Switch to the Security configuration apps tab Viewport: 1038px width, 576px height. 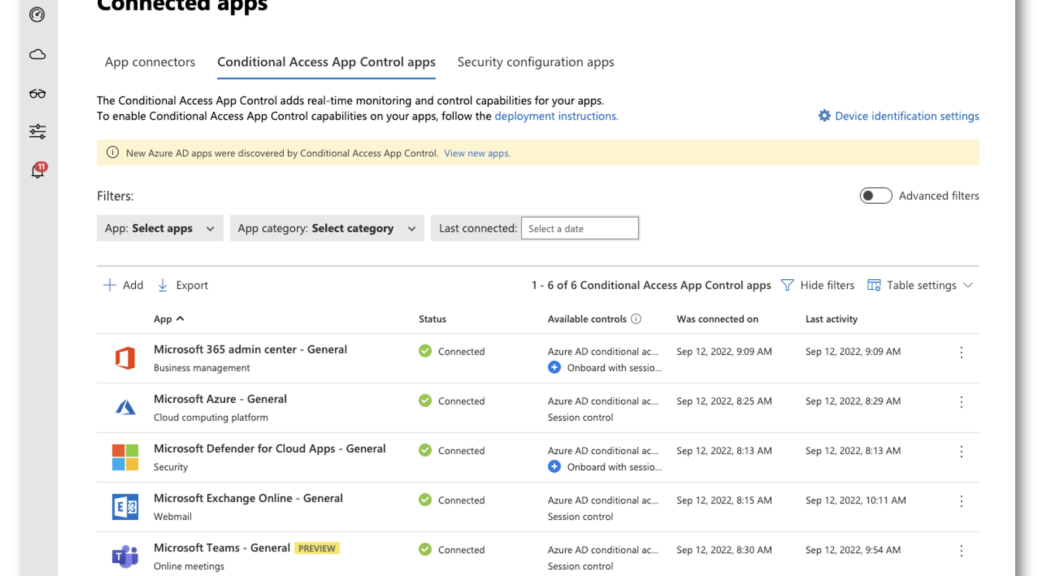pos(536,62)
